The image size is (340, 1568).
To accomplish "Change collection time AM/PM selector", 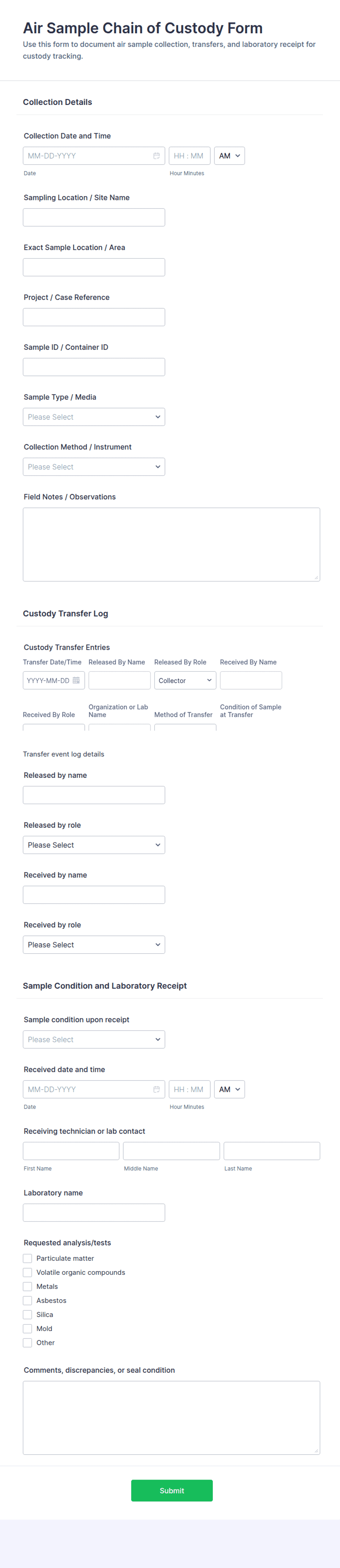I will (229, 156).
